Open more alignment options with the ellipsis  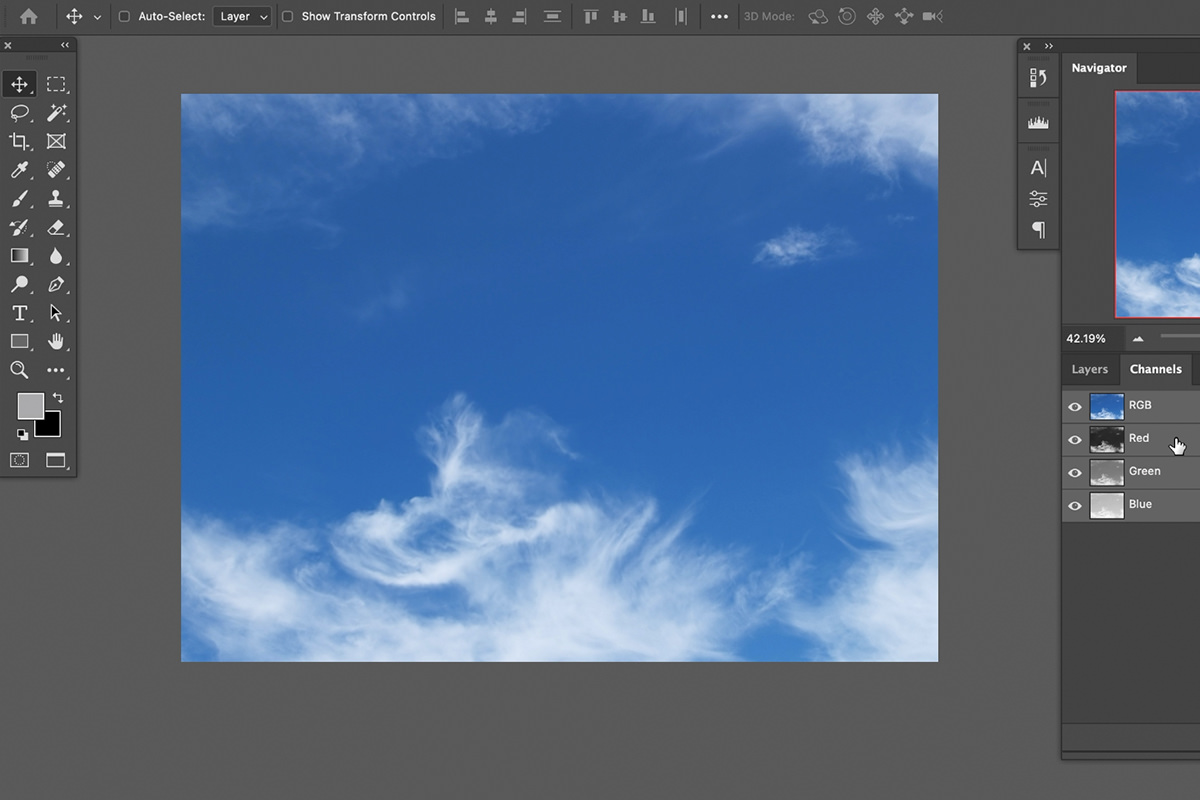point(719,16)
